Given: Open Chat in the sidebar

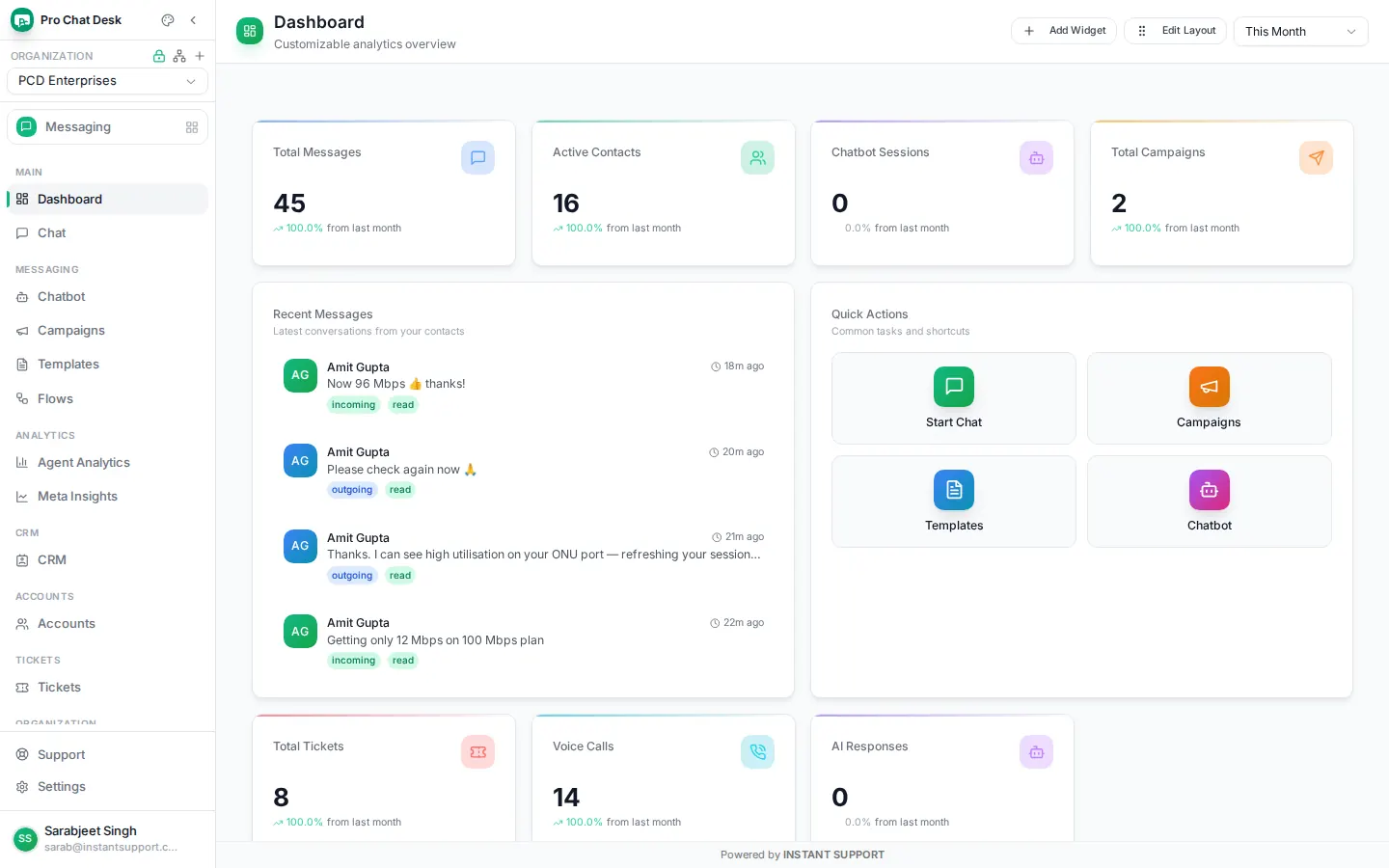Looking at the screenshot, I should 107,233.
